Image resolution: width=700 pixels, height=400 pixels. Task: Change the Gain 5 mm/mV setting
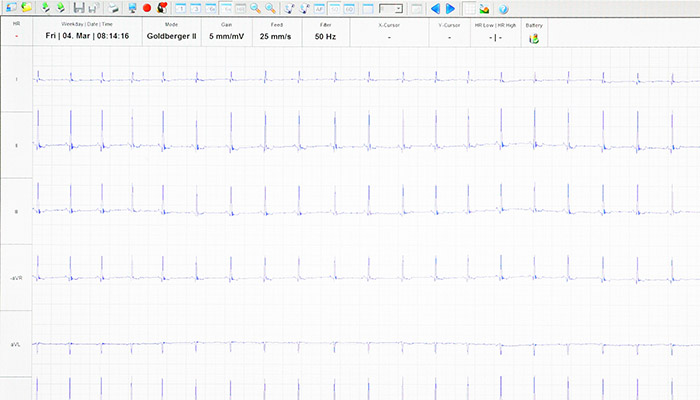tap(226, 36)
